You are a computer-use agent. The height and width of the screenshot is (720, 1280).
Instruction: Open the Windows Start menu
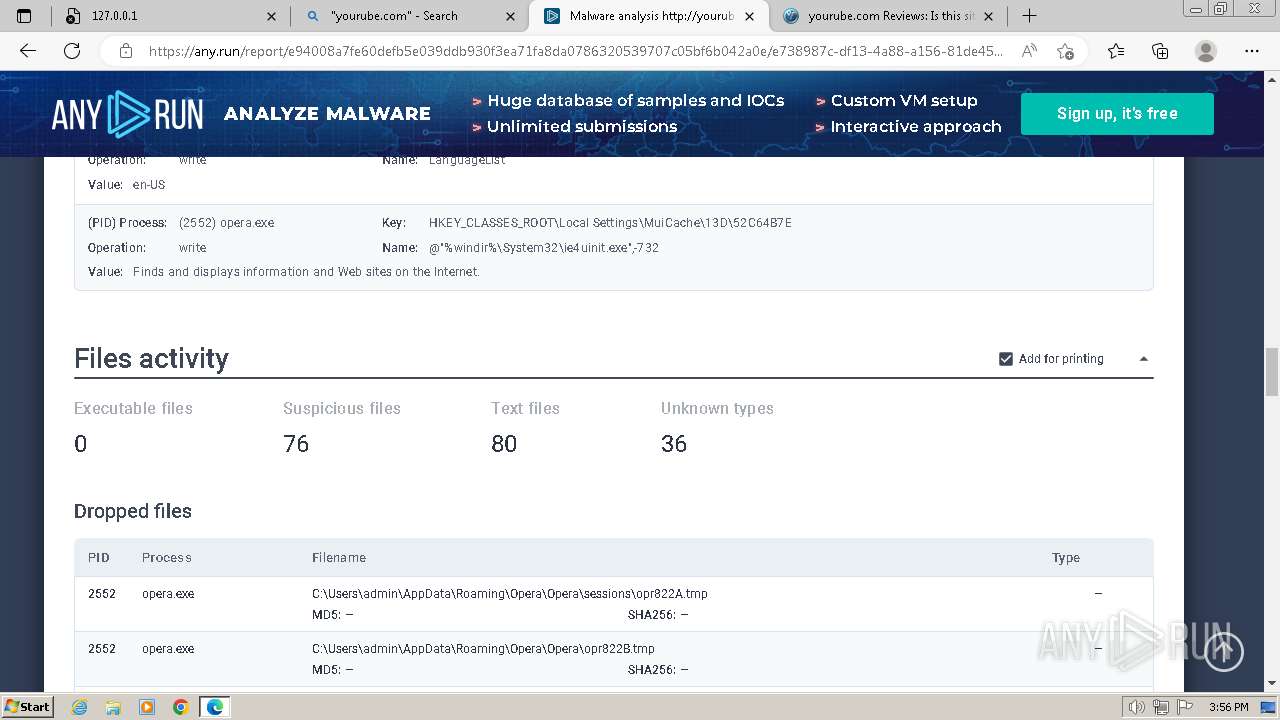point(27,707)
